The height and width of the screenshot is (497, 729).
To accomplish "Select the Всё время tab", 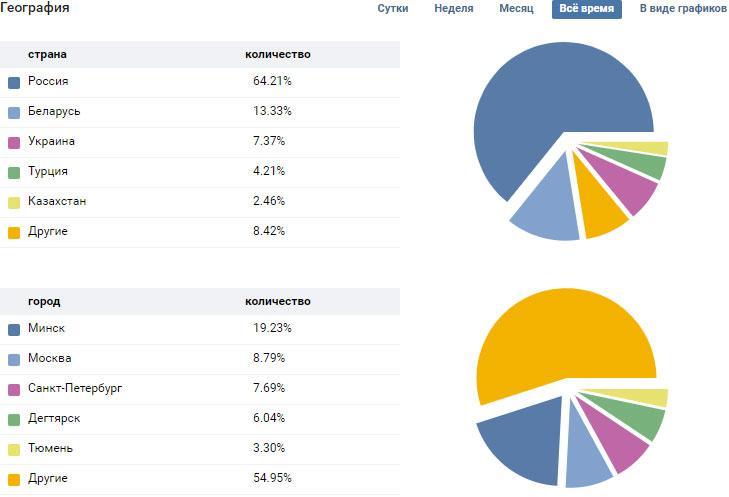I will point(586,9).
